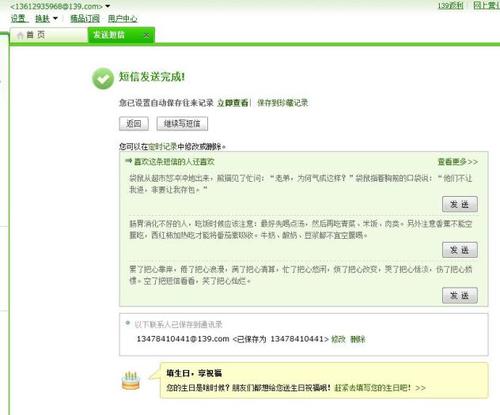Screen dimensions: 500x415
Task: Open the 定时记录 link
Action: (x=162, y=146)
